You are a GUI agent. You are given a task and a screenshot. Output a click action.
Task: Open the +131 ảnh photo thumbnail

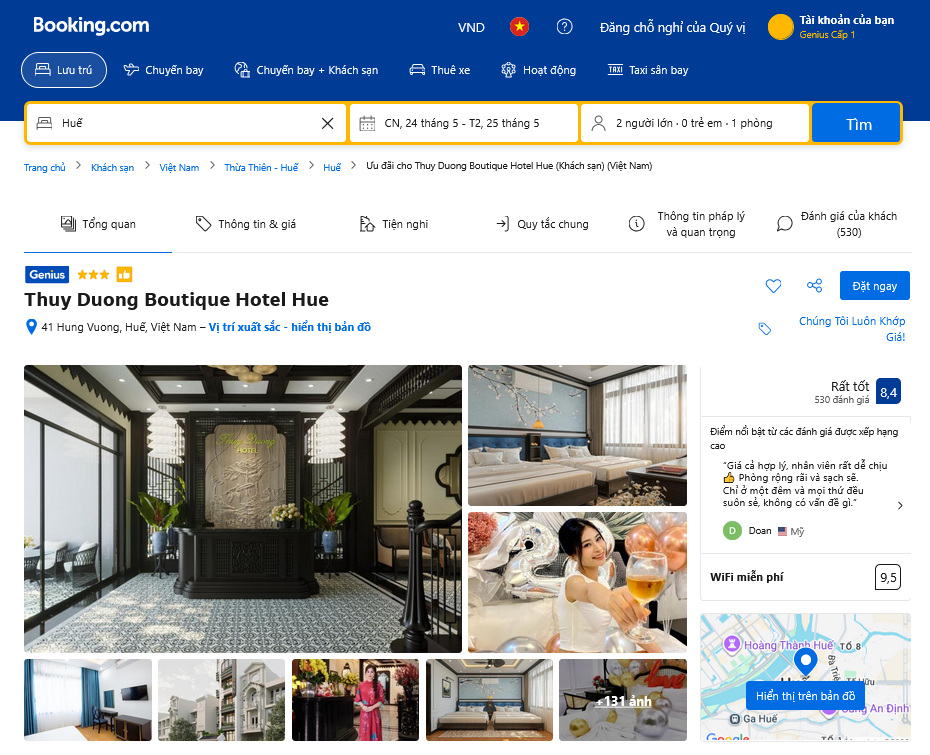(x=623, y=700)
